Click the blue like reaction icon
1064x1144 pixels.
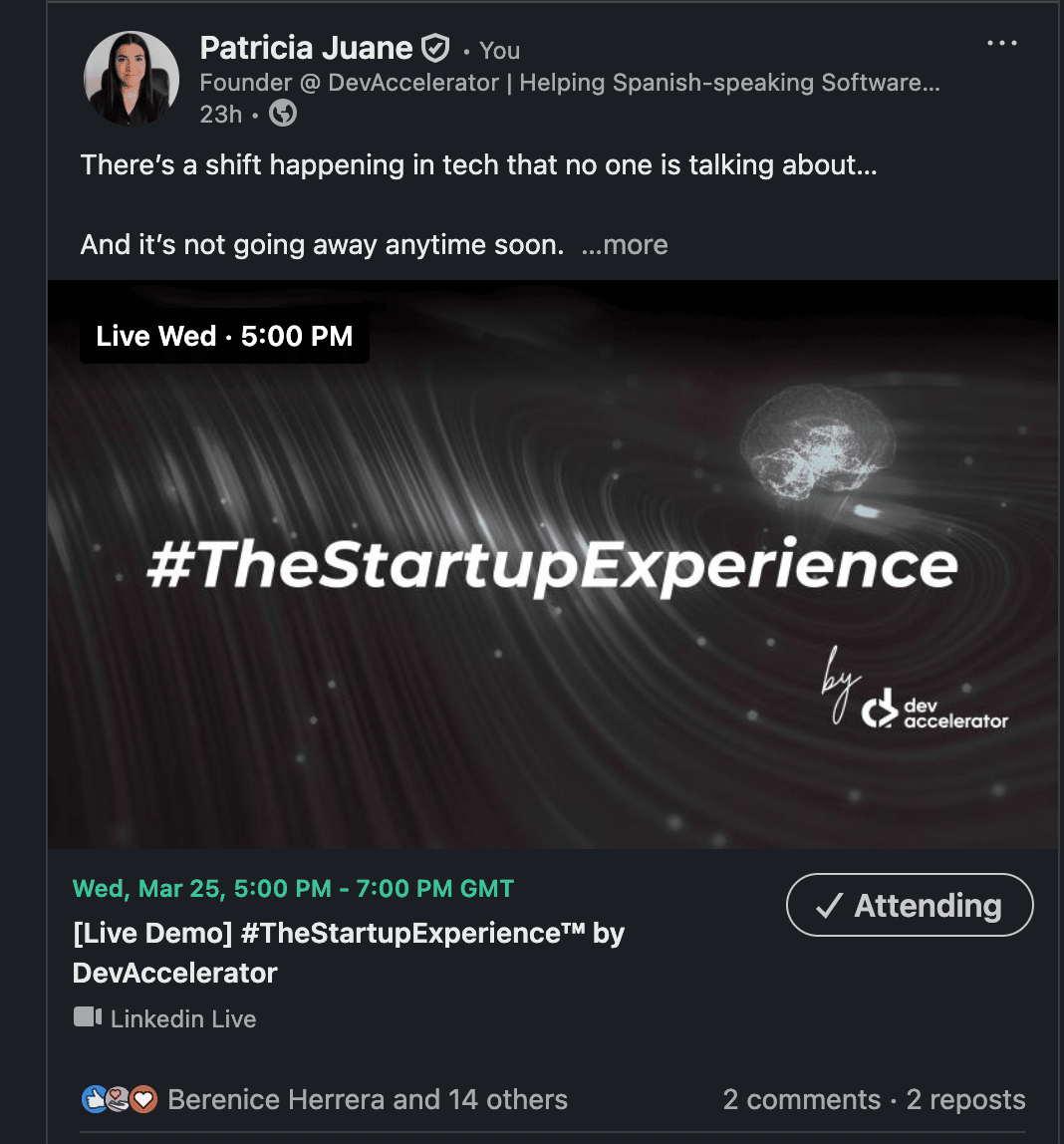click(x=94, y=1099)
